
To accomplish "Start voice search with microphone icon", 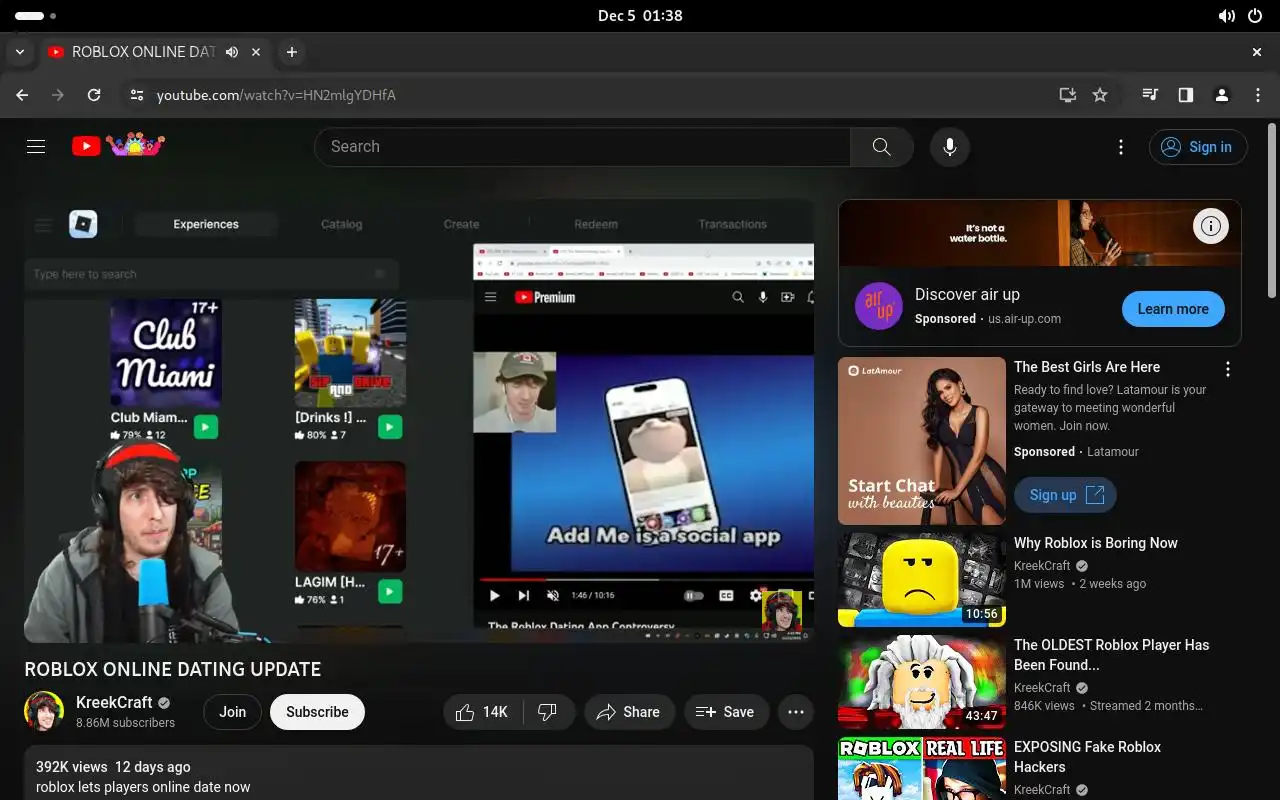I will (950, 147).
